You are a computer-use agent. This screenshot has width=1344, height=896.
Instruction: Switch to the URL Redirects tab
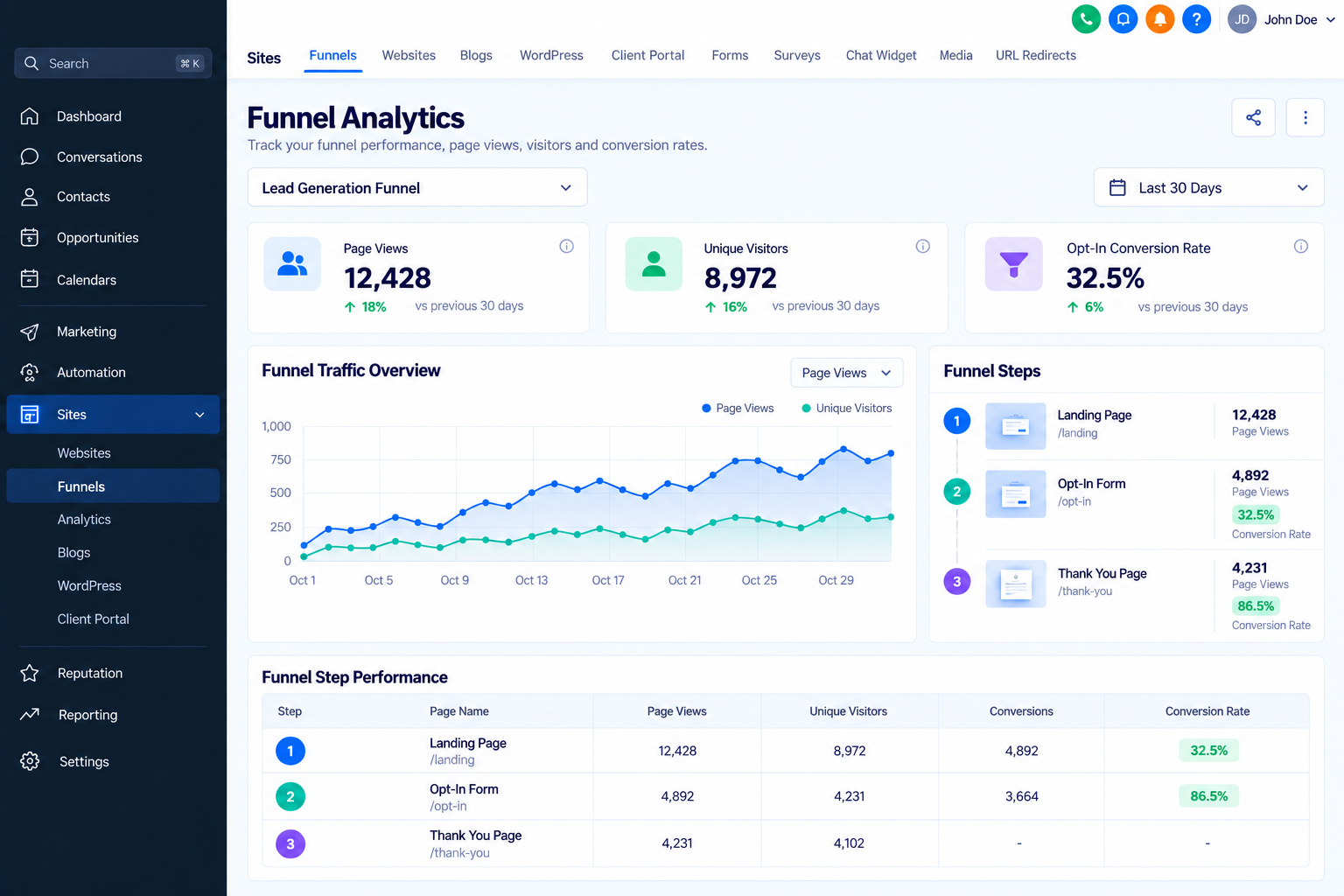(1036, 55)
